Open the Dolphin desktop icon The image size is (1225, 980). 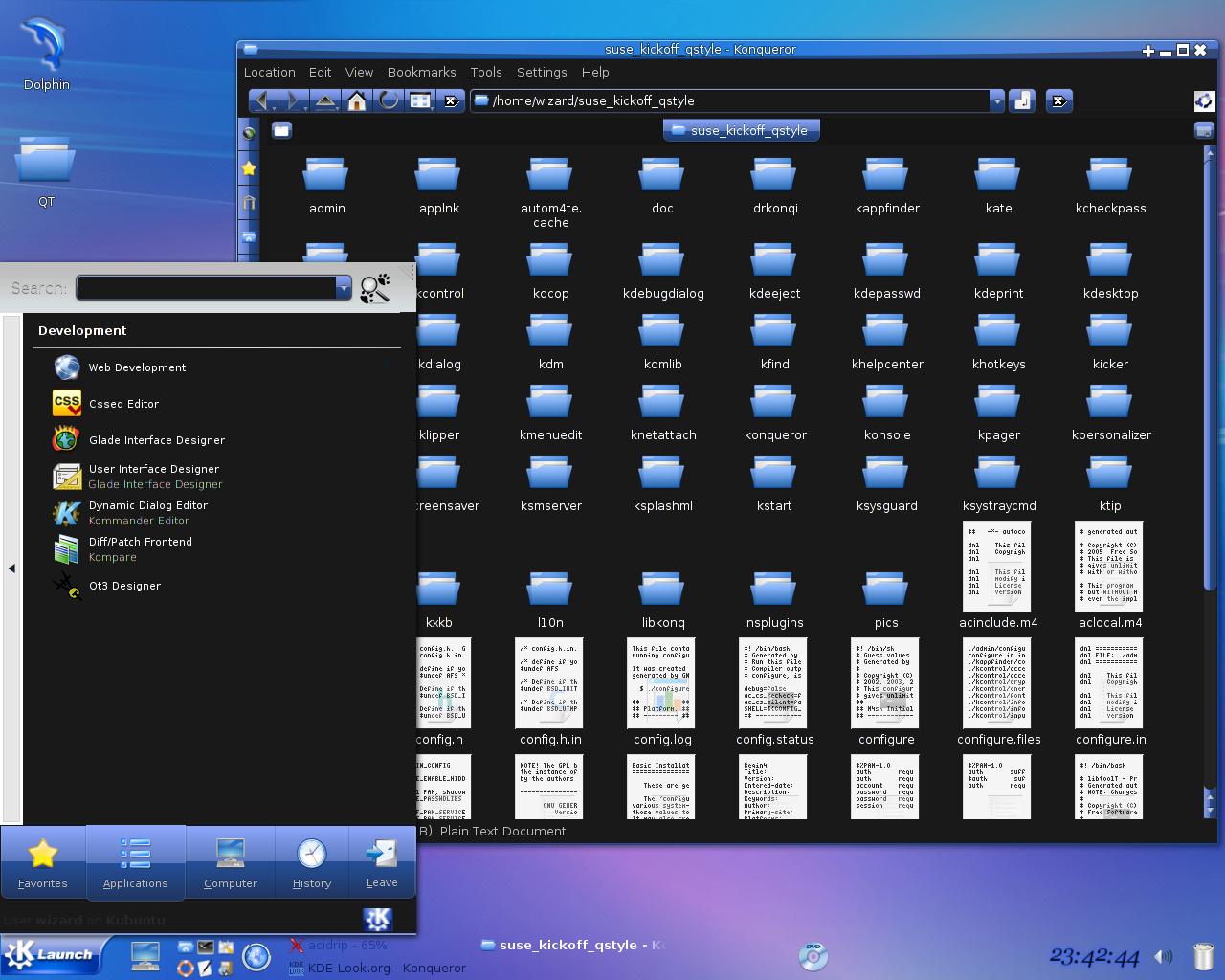[46, 55]
